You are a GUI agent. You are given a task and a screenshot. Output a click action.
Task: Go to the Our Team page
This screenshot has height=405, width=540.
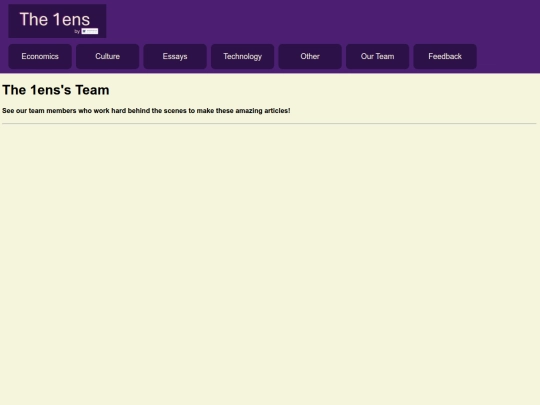[377, 56]
